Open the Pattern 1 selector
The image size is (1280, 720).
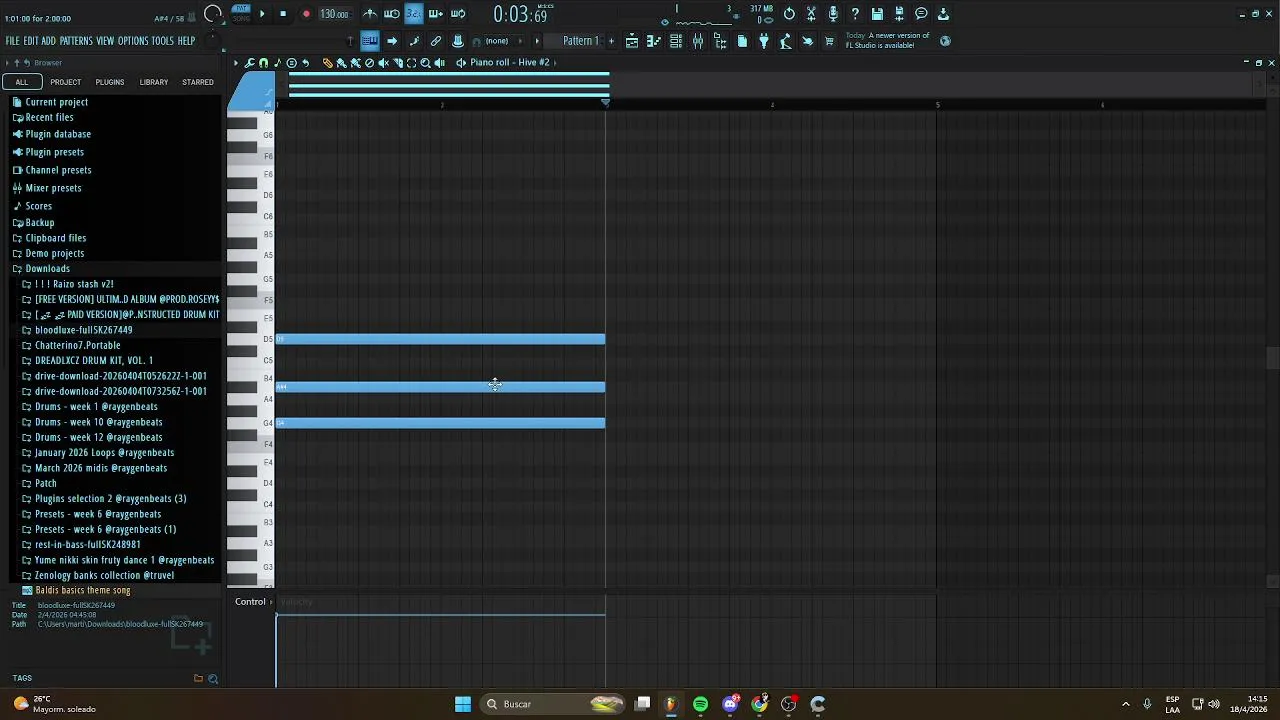click(580, 41)
